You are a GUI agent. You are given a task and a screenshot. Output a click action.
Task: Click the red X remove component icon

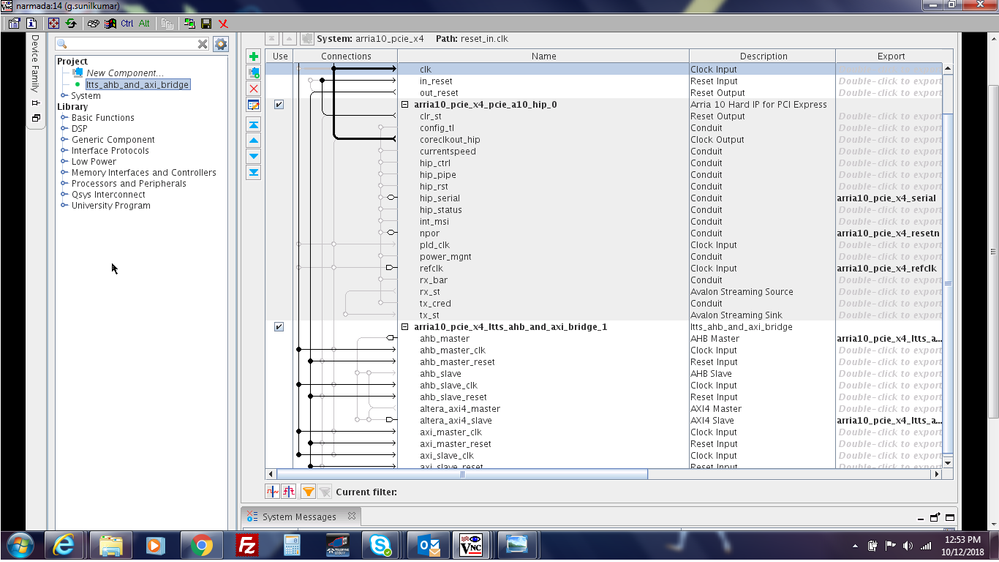click(x=253, y=88)
